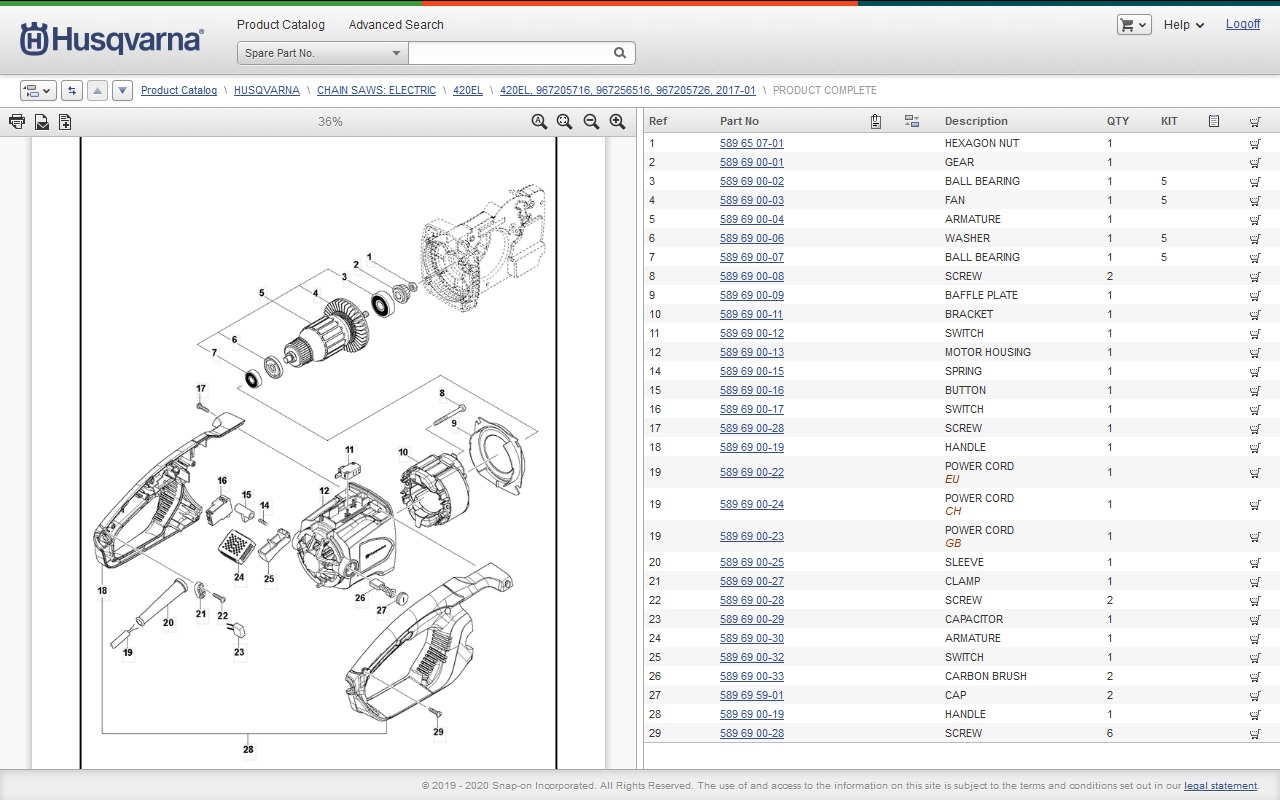Open part number 589 69 00-13
The image size is (1280, 800).
pyautogui.click(x=751, y=352)
